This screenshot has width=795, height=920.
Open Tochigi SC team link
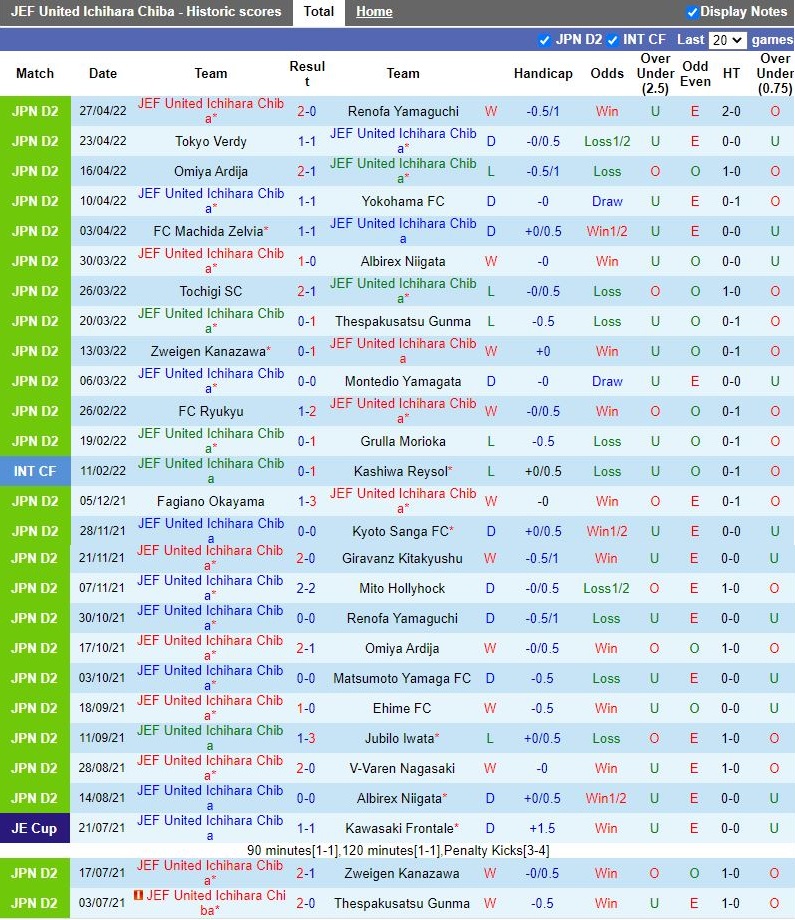[211, 291]
